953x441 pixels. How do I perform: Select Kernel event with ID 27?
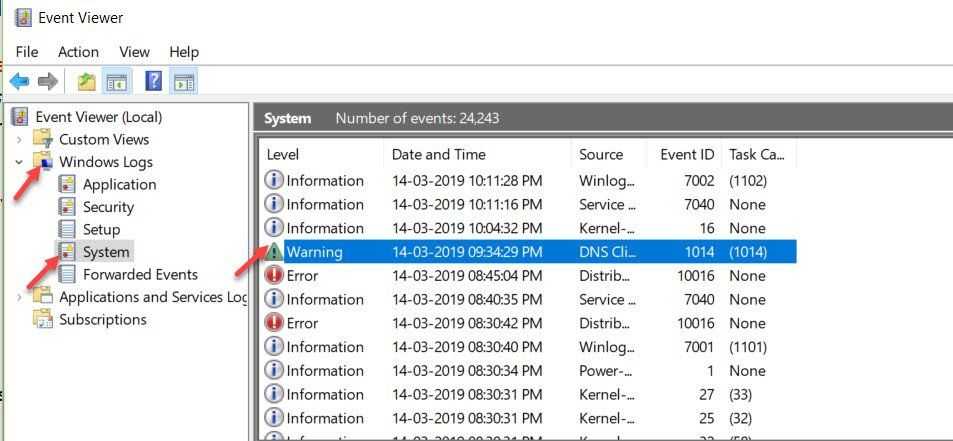click(x=529, y=394)
